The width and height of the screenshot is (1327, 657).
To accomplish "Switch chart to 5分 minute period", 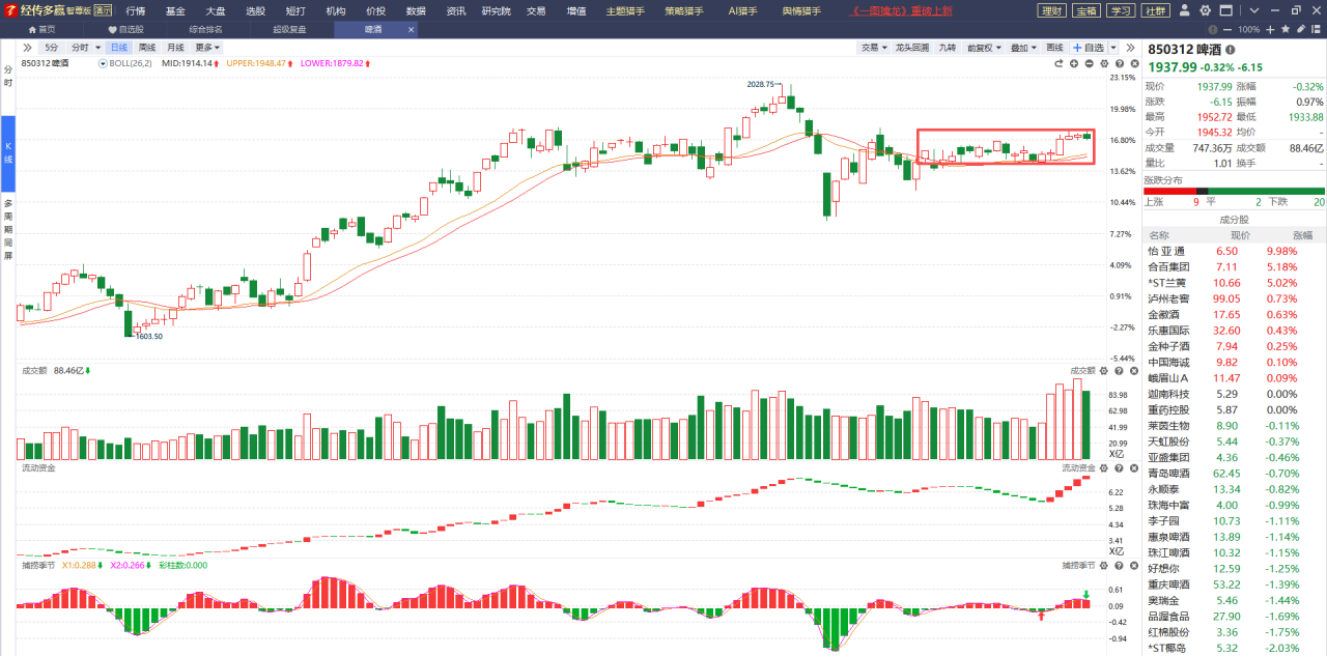I will pos(51,47).
